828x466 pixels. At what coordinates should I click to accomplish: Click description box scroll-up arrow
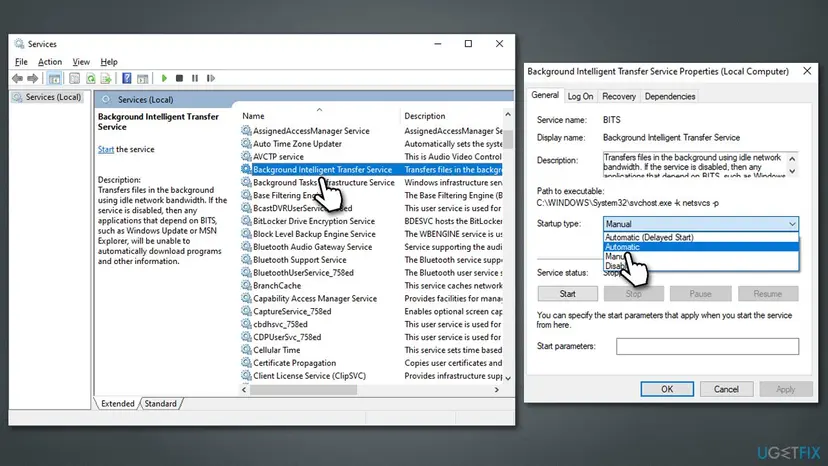pos(792,159)
